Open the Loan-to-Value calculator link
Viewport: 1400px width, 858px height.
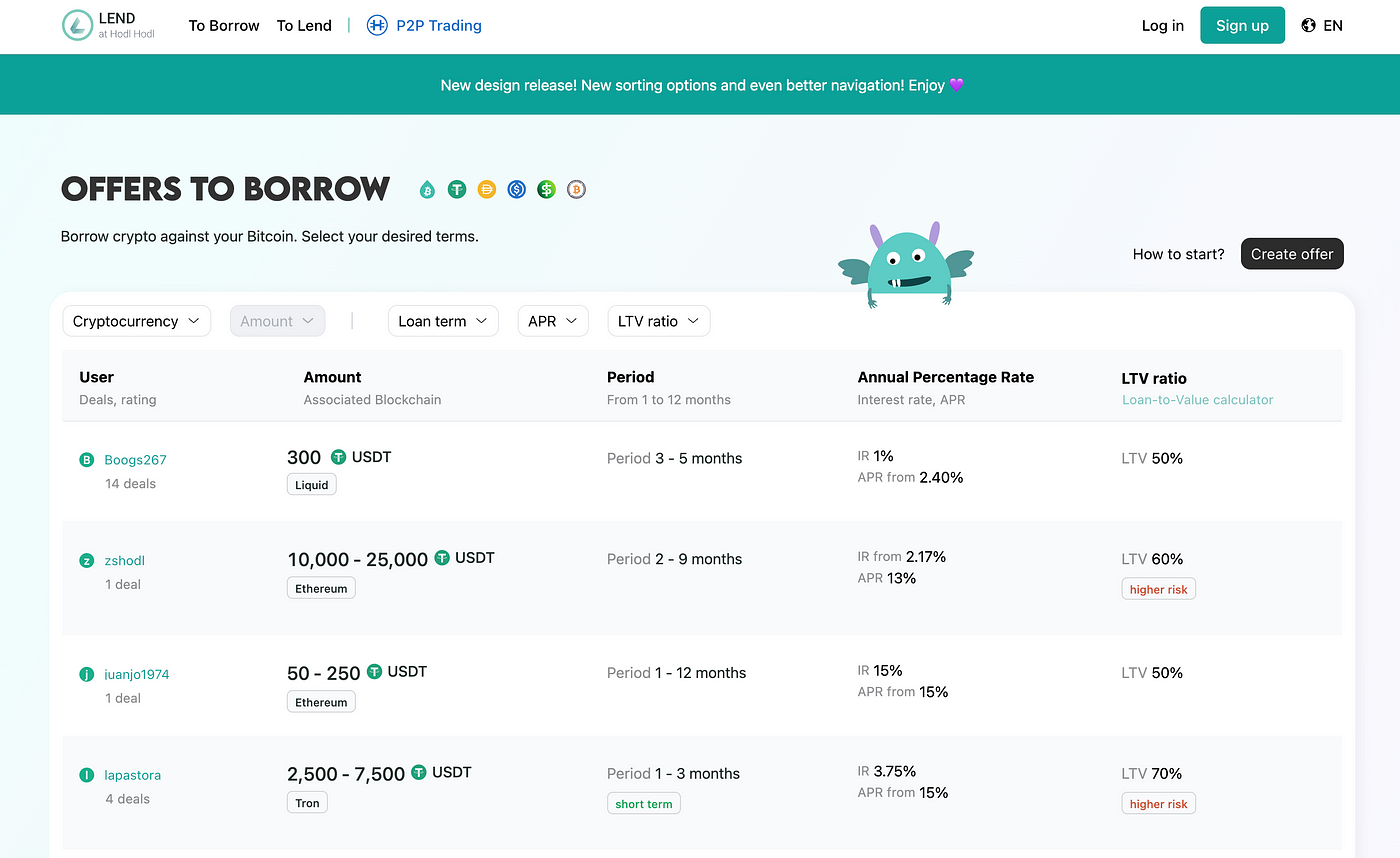1197,400
